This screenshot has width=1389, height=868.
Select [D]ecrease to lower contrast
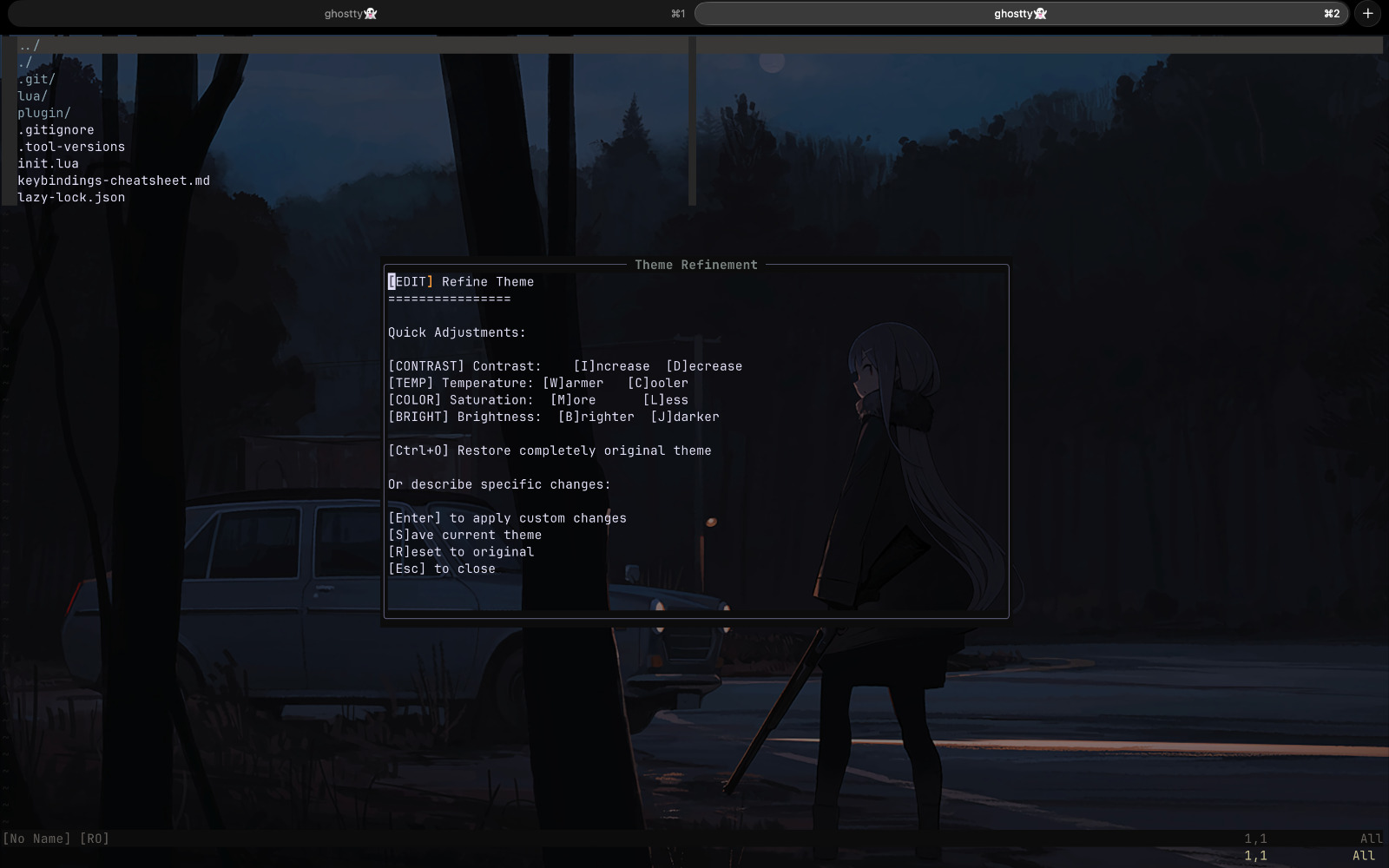(704, 365)
